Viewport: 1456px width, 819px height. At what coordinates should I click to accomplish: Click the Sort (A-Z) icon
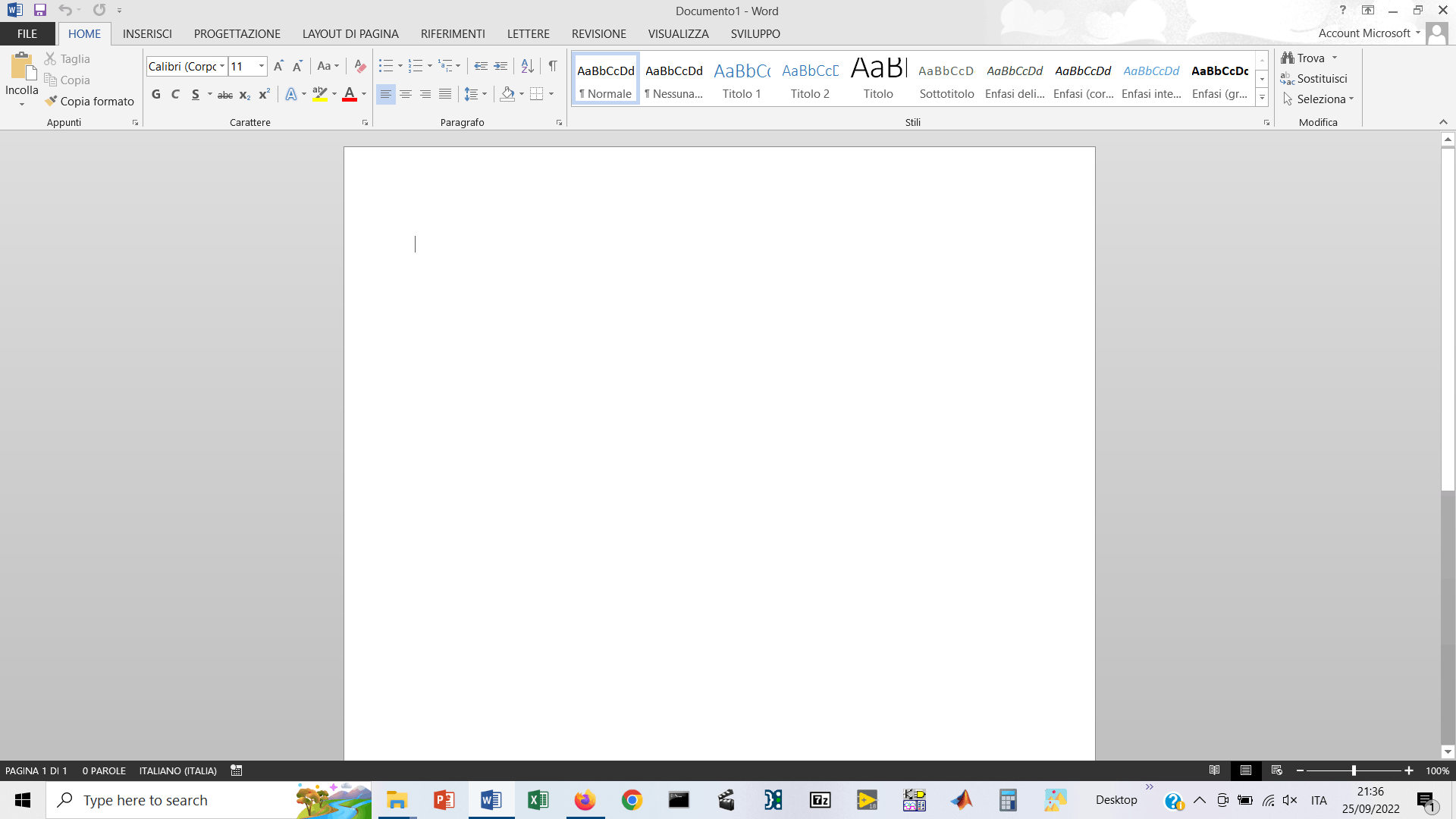point(528,67)
